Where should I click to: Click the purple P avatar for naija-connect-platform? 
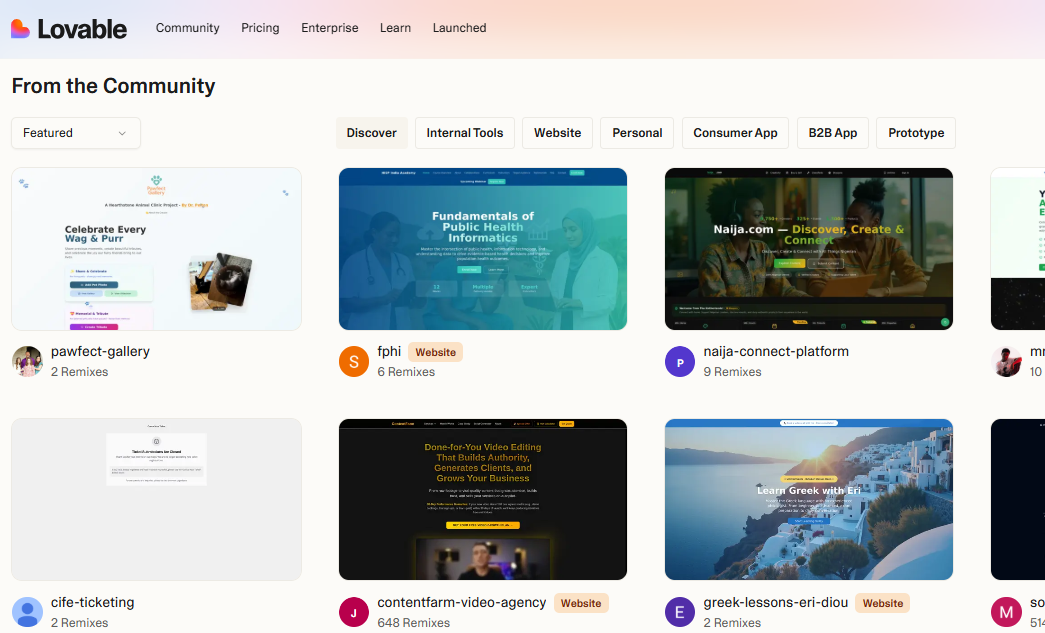point(680,362)
